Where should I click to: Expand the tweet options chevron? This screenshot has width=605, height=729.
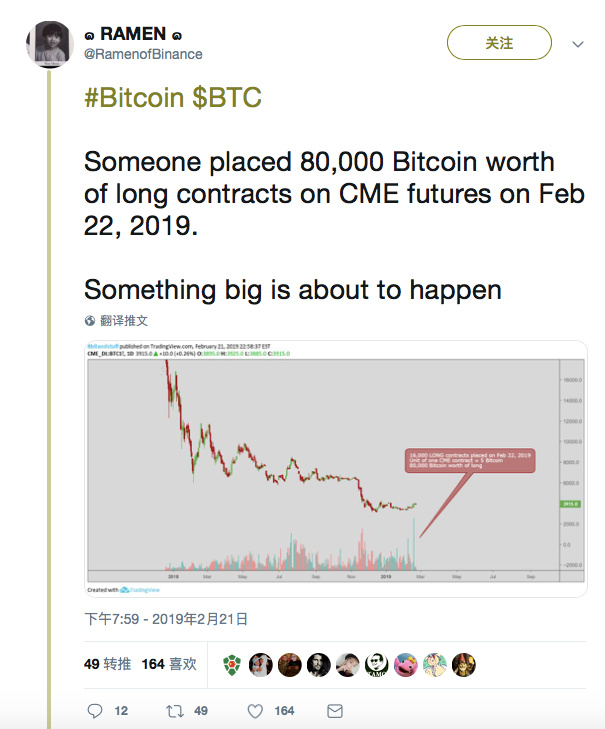coord(578,44)
